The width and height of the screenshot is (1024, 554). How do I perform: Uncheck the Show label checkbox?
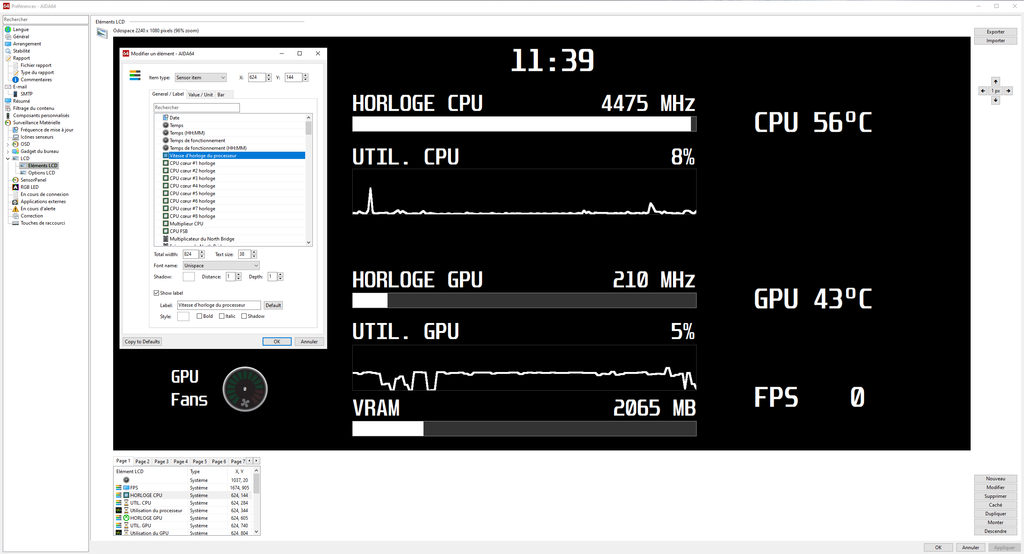pyautogui.click(x=156, y=293)
